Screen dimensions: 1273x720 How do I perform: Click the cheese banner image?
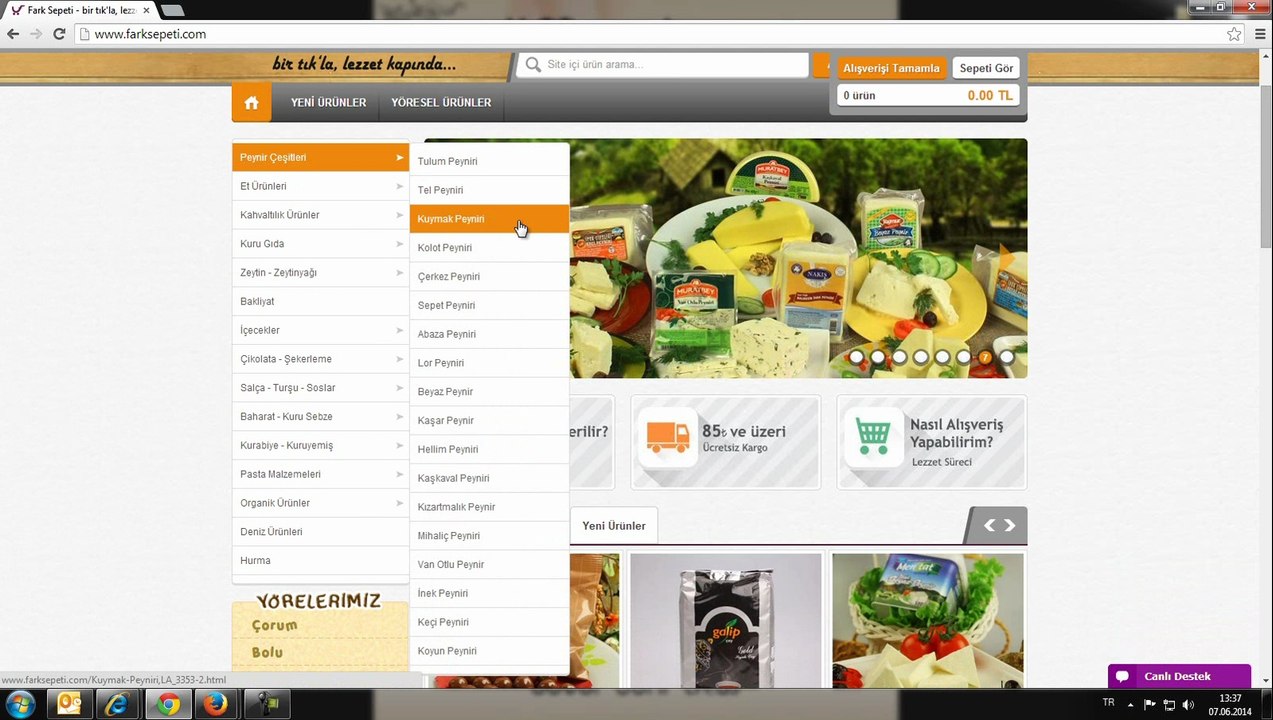pyautogui.click(x=798, y=258)
